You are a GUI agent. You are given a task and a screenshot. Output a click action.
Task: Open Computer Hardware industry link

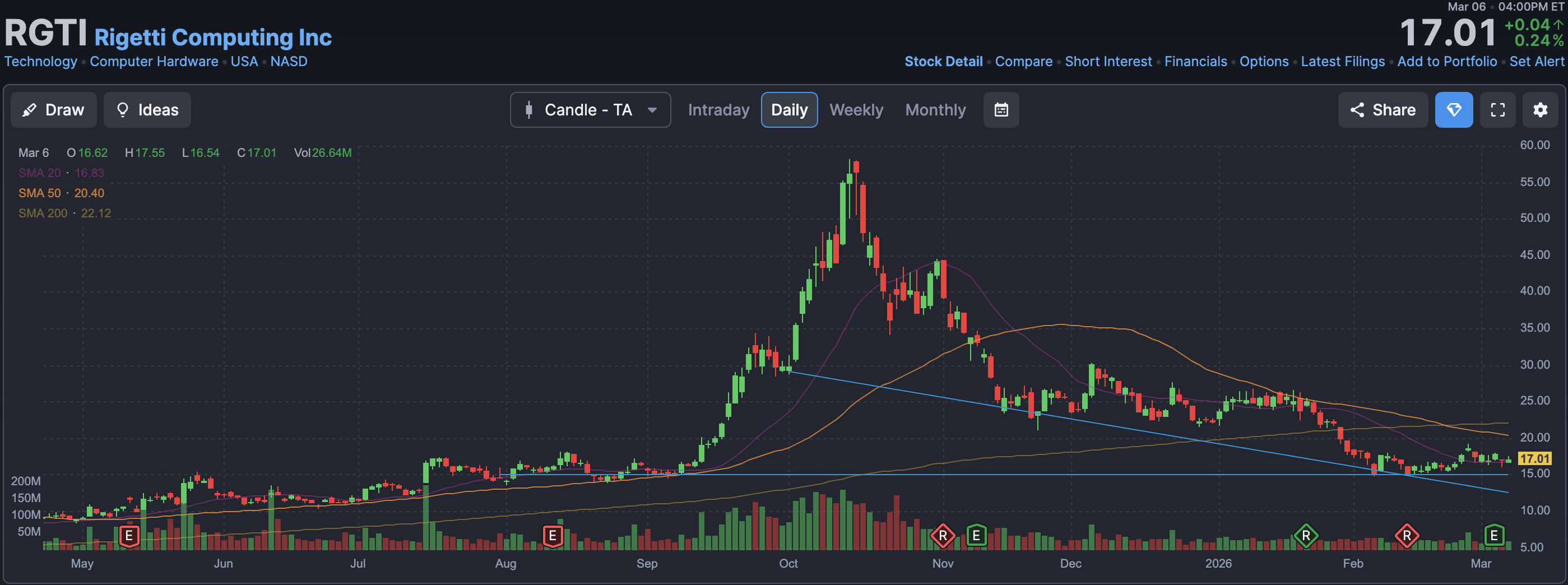154,62
